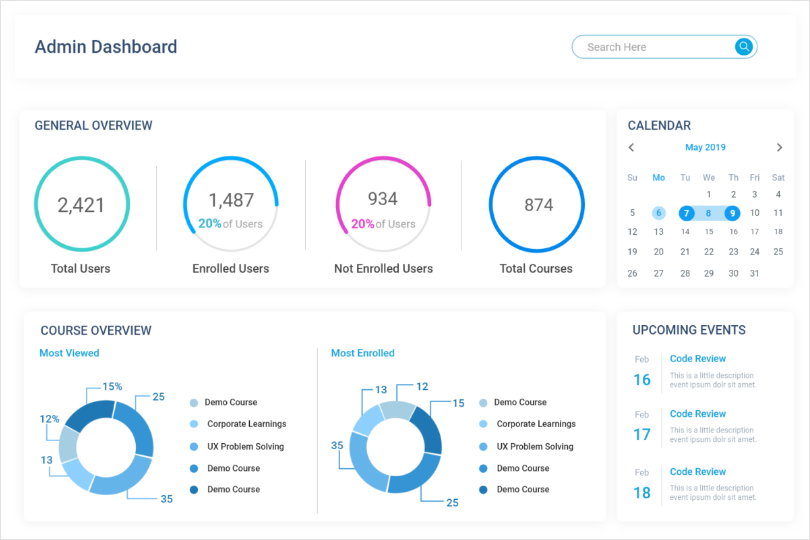Click the Upcoming Events heading
Viewport: 810px width, 540px height.
[x=689, y=330]
